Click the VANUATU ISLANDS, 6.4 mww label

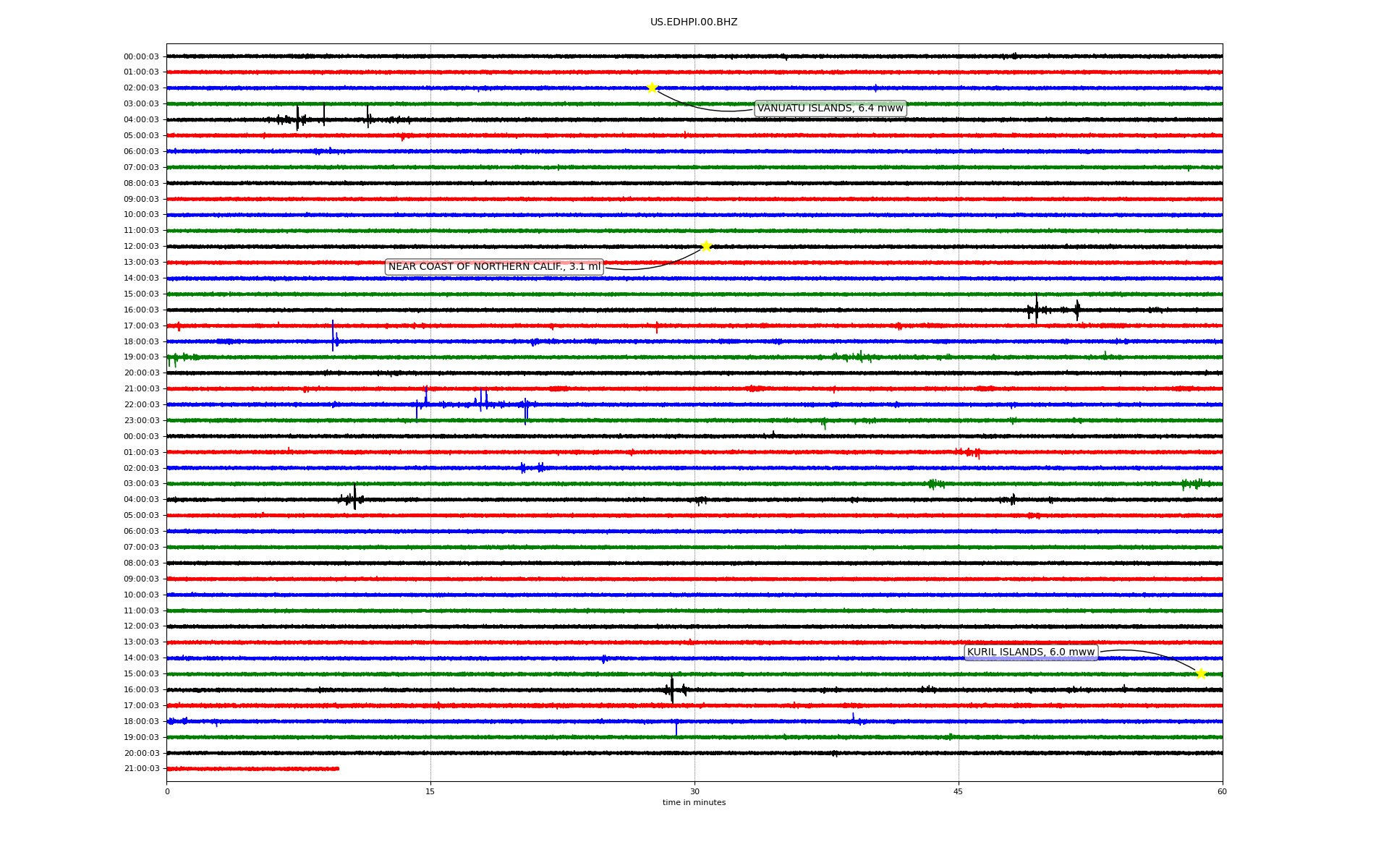[830, 109]
